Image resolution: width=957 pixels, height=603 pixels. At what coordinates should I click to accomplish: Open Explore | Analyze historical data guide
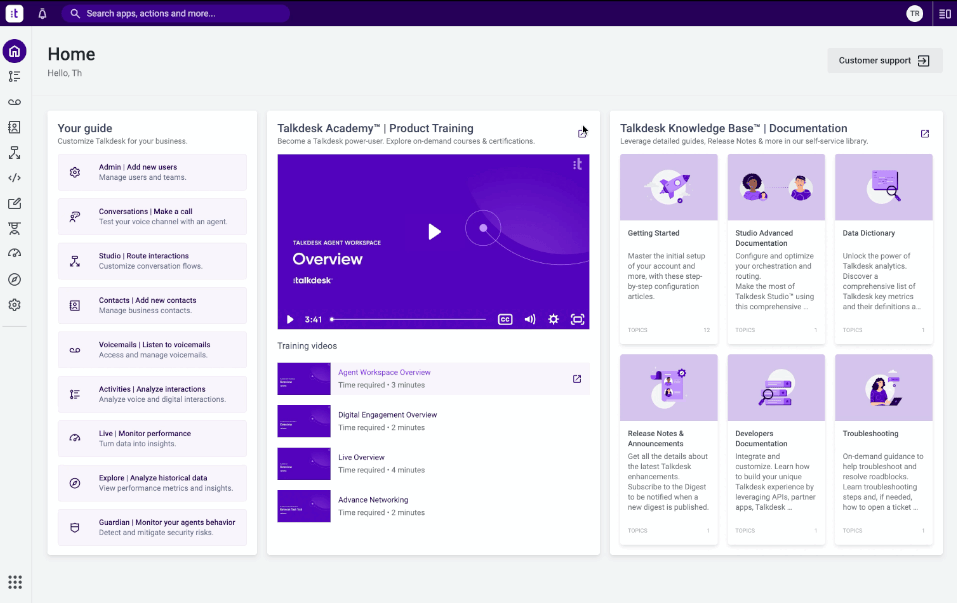coord(153,483)
